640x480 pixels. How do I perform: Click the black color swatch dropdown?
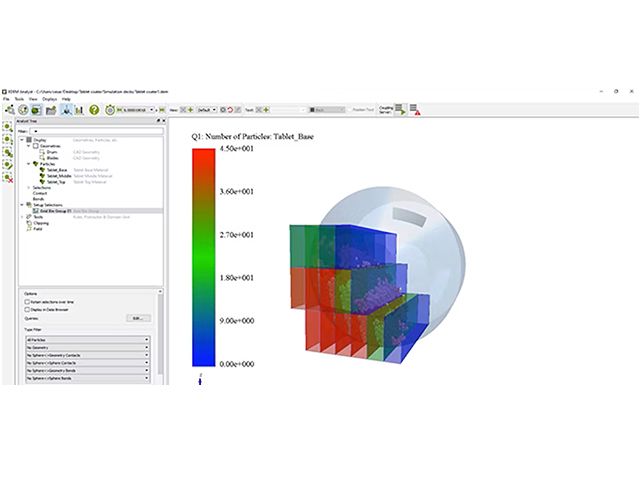coord(327,110)
